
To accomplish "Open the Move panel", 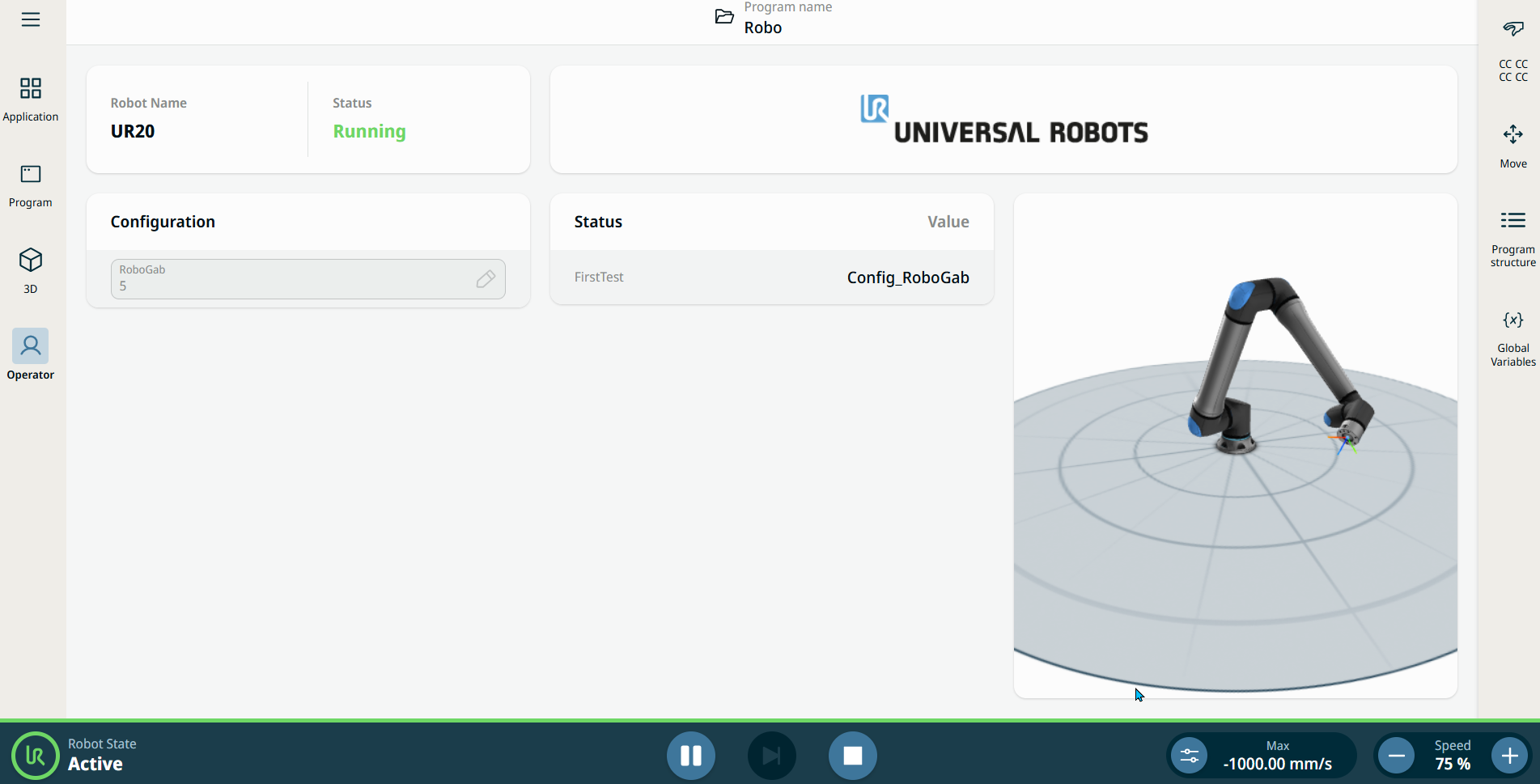I will click(1512, 145).
